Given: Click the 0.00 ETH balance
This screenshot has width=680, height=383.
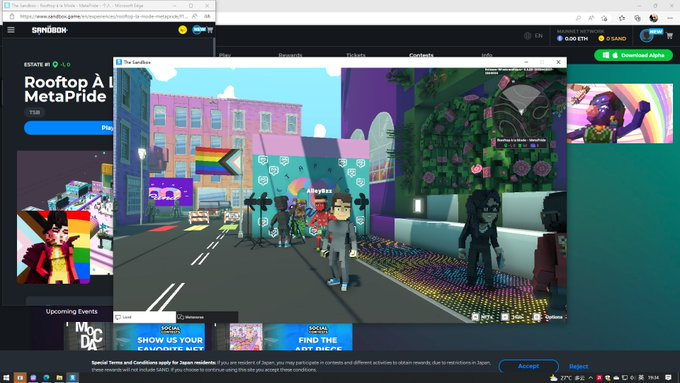Looking at the screenshot, I should click(572, 39).
